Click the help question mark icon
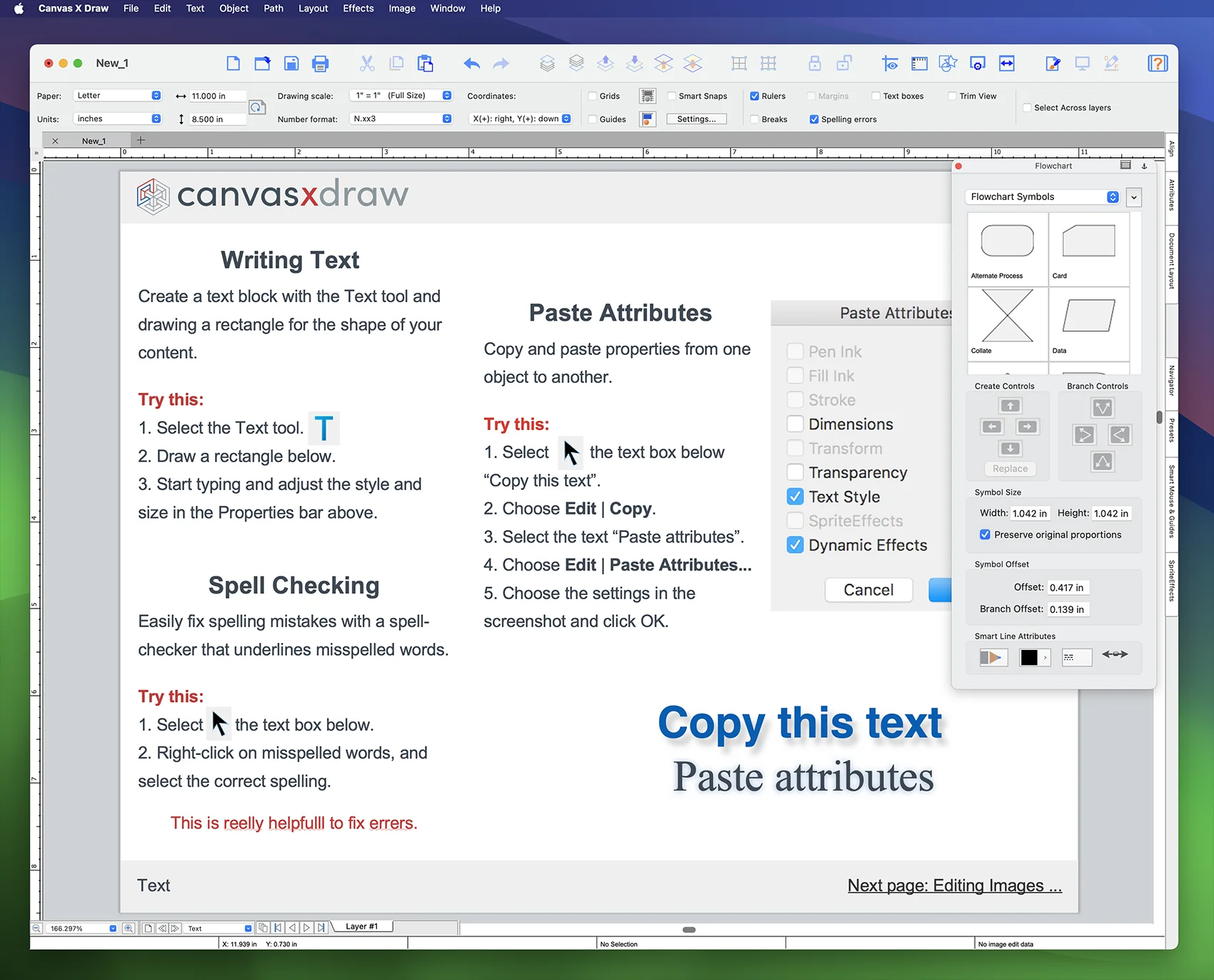This screenshot has height=980, width=1214. pos(1158,64)
